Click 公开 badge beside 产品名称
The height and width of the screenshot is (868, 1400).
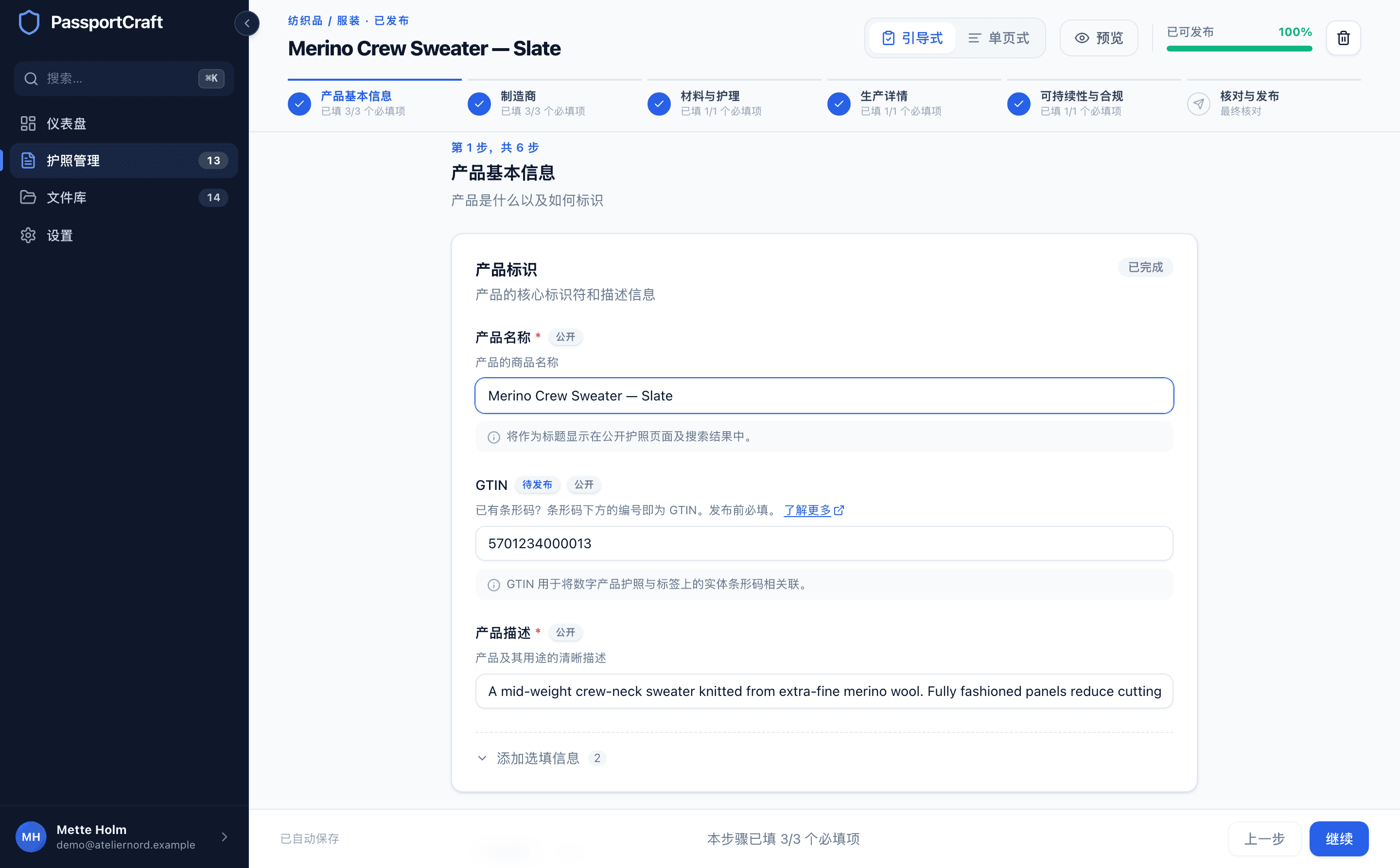[x=566, y=337]
